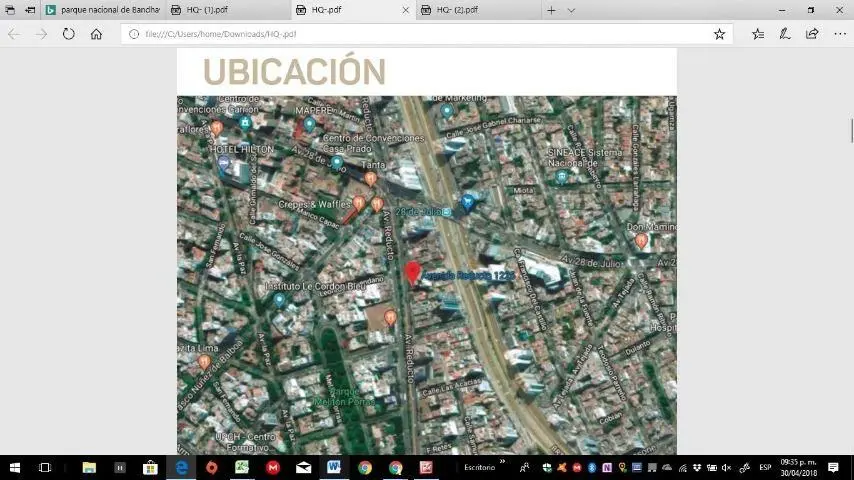The height and width of the screenshot is (480, 854).
Task: Open the ESP language indicator
Action: click(765, 467)
